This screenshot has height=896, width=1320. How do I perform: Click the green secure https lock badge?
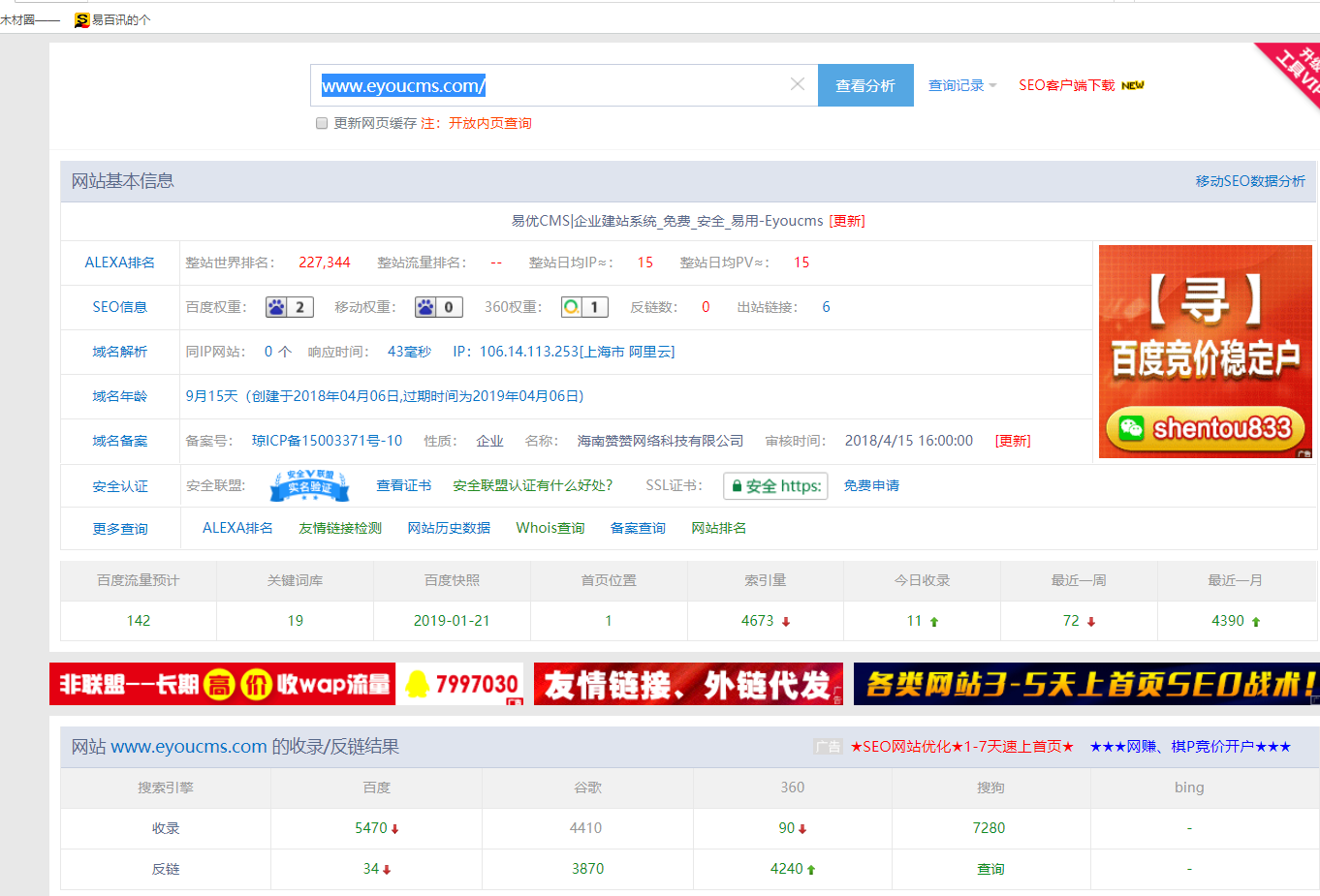(775, 486)
